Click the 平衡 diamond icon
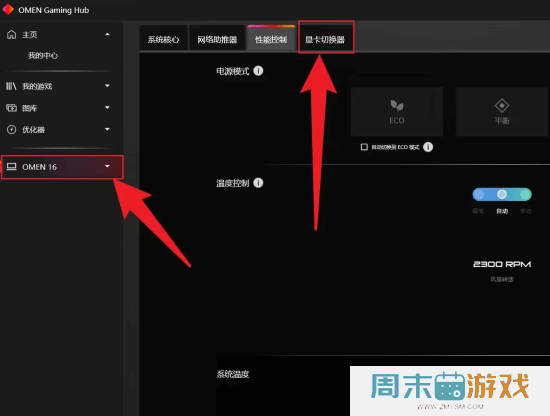The width and height of the screenshot is (550, 416). pyautogui.click(x=502, y=105)
